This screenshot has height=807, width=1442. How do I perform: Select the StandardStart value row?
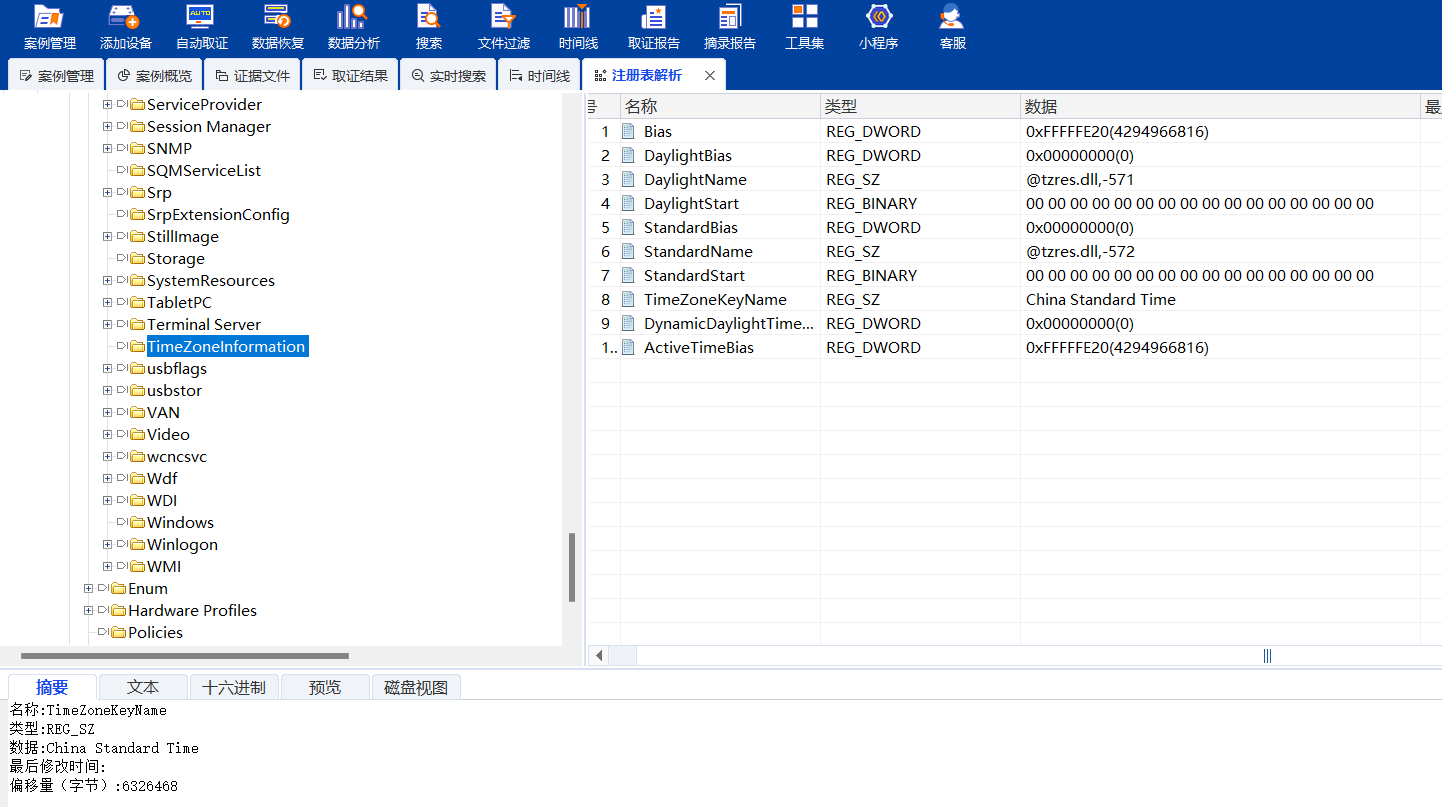tap(1014, 276)
